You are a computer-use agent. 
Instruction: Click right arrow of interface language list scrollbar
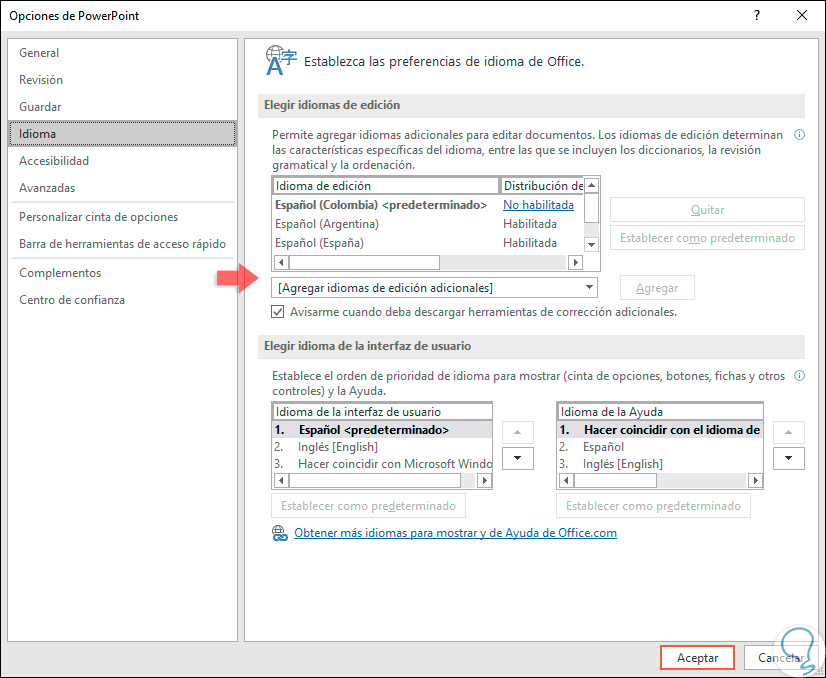(484, 480)
